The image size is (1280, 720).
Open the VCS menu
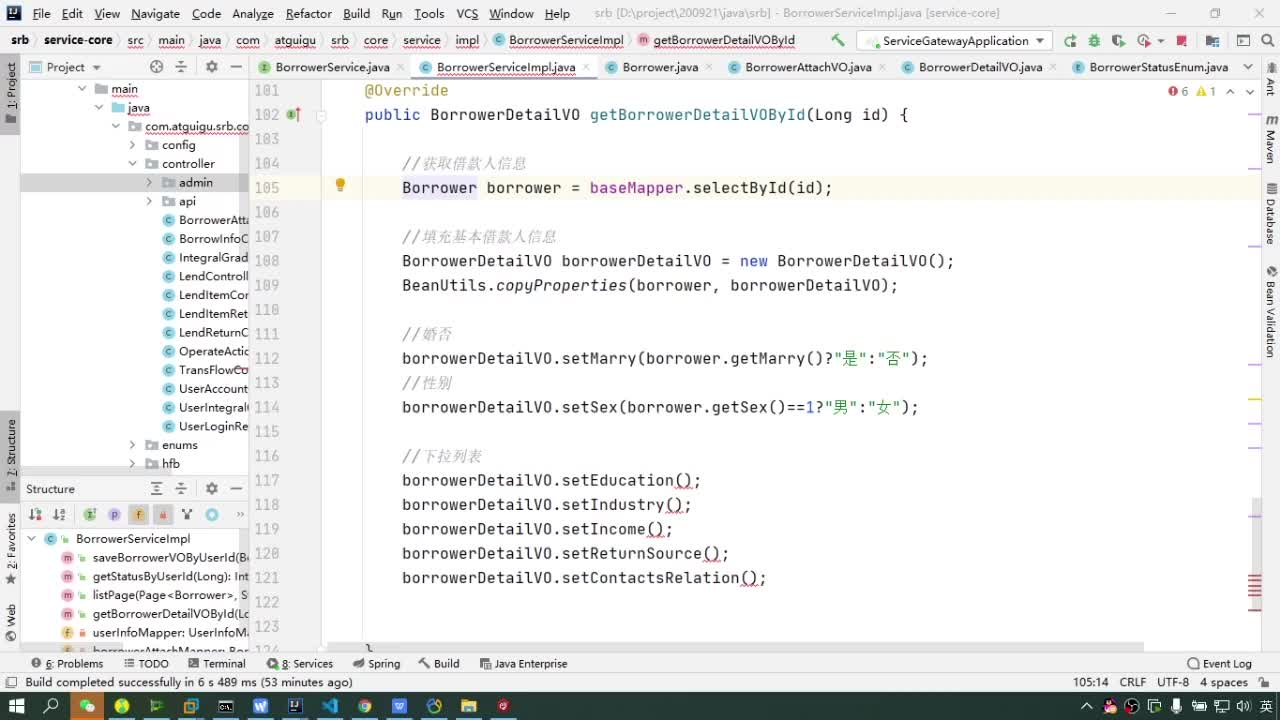click(467, 14)
